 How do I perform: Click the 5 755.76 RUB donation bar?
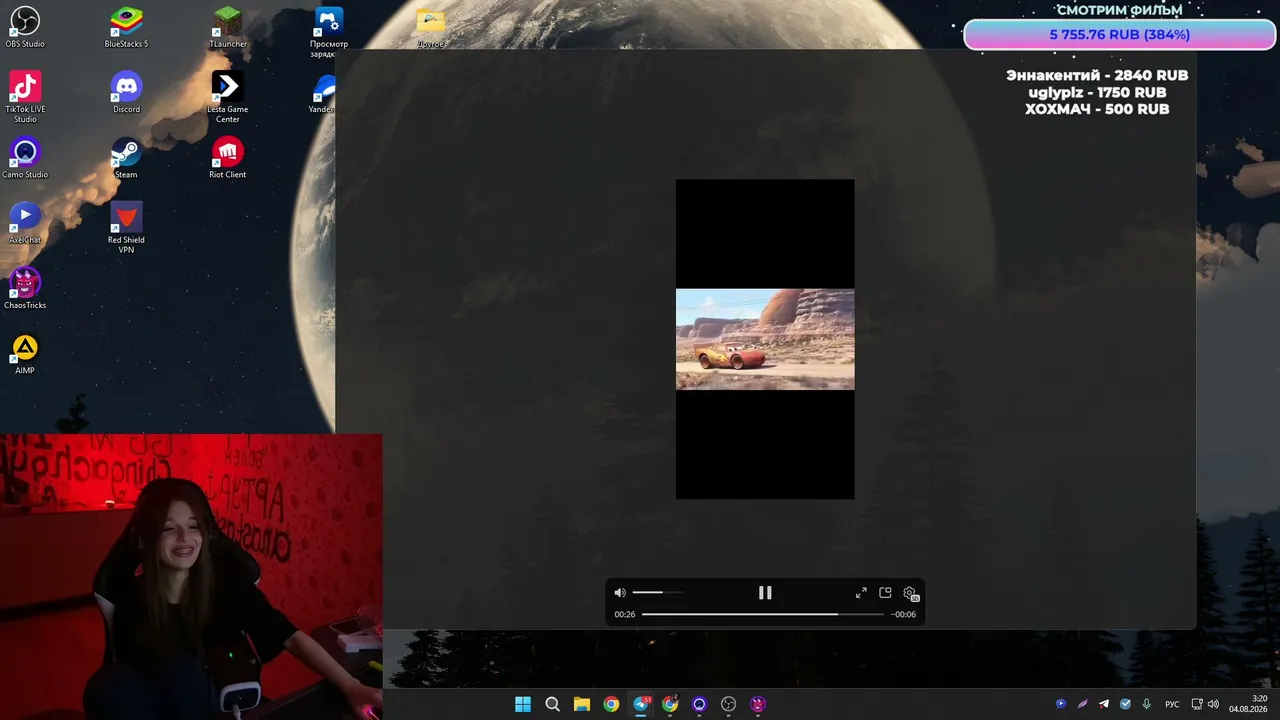pyautogui.click(x=1119, y=35)
